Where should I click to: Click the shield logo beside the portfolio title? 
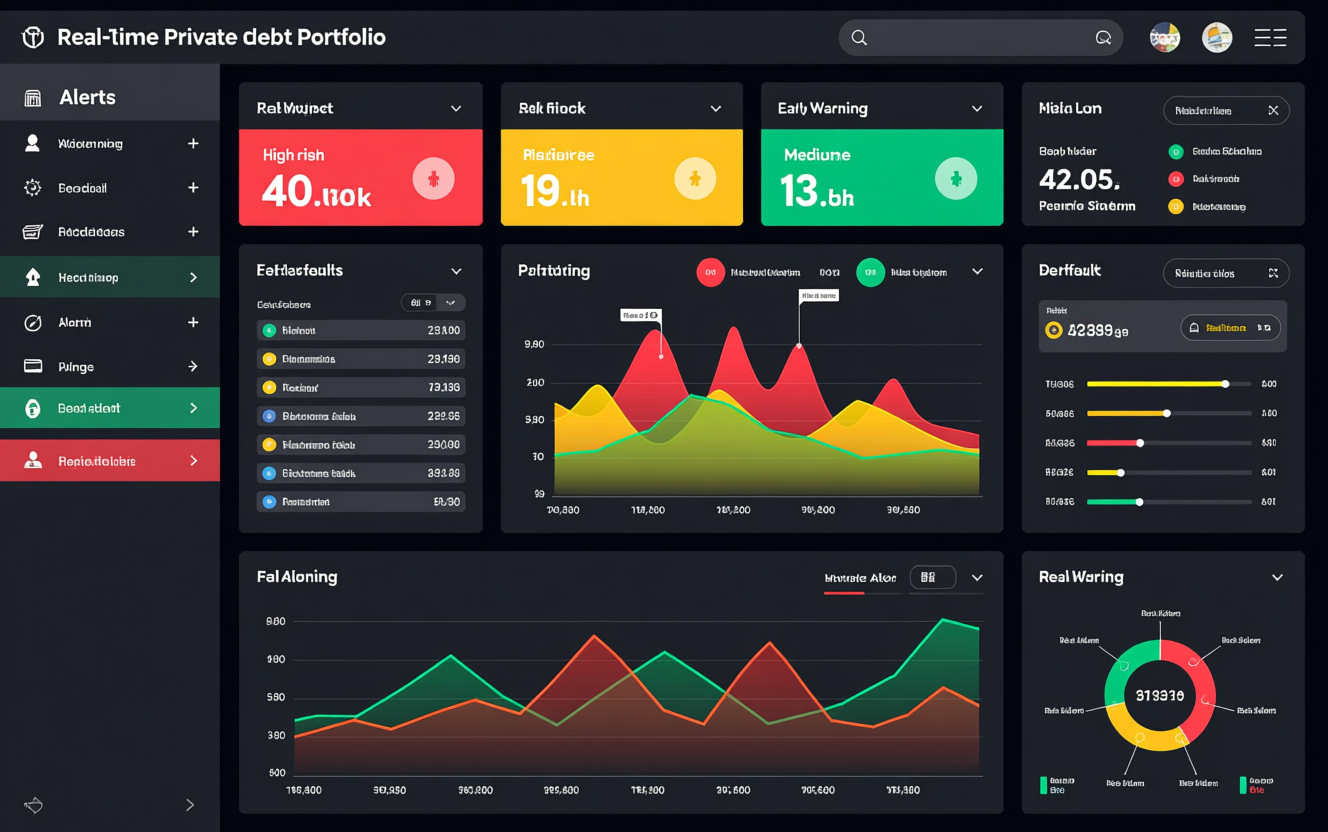pyautogui.click(x=33, y=38)
